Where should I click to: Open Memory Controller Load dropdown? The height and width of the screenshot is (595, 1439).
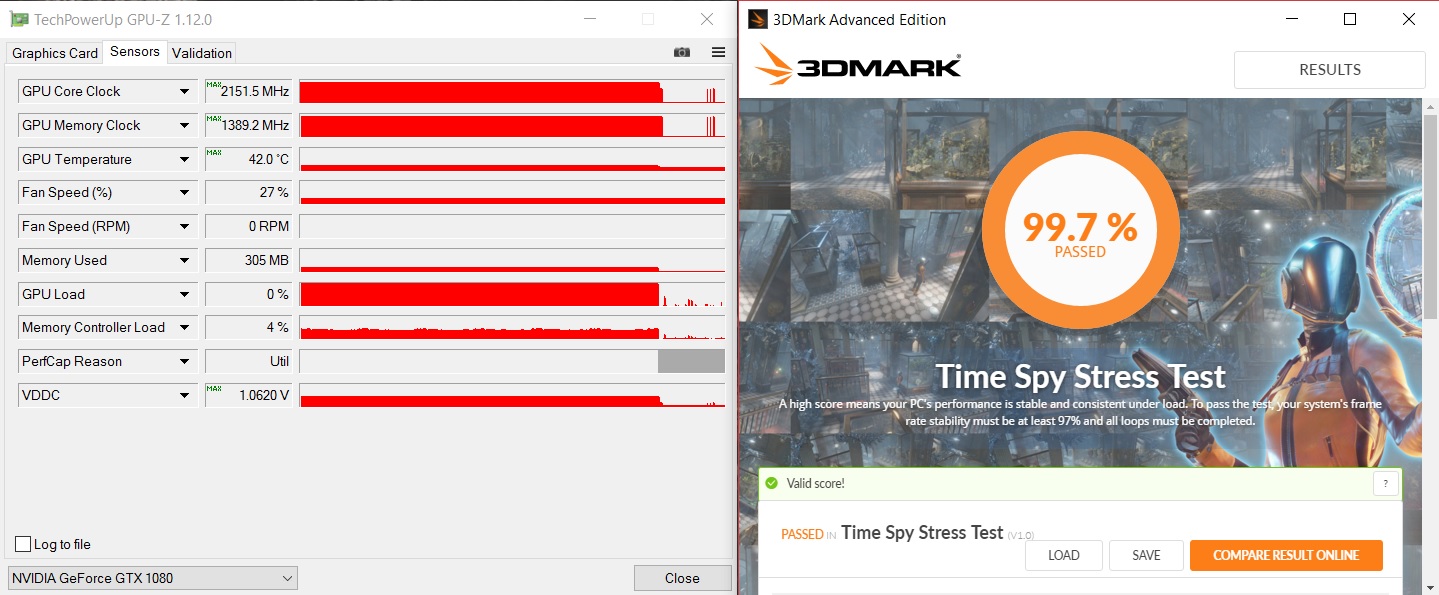click(184, 327)
